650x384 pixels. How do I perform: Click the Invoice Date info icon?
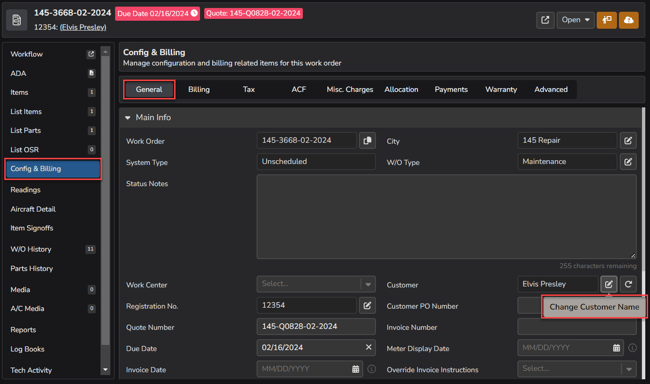[x=372, y=369]
